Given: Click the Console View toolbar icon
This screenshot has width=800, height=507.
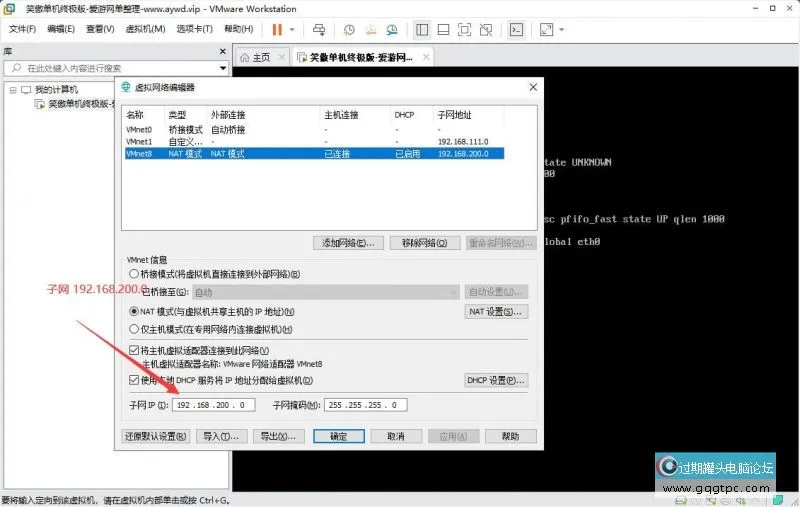Looking at the screenshot, I should (x=516, y=30).
